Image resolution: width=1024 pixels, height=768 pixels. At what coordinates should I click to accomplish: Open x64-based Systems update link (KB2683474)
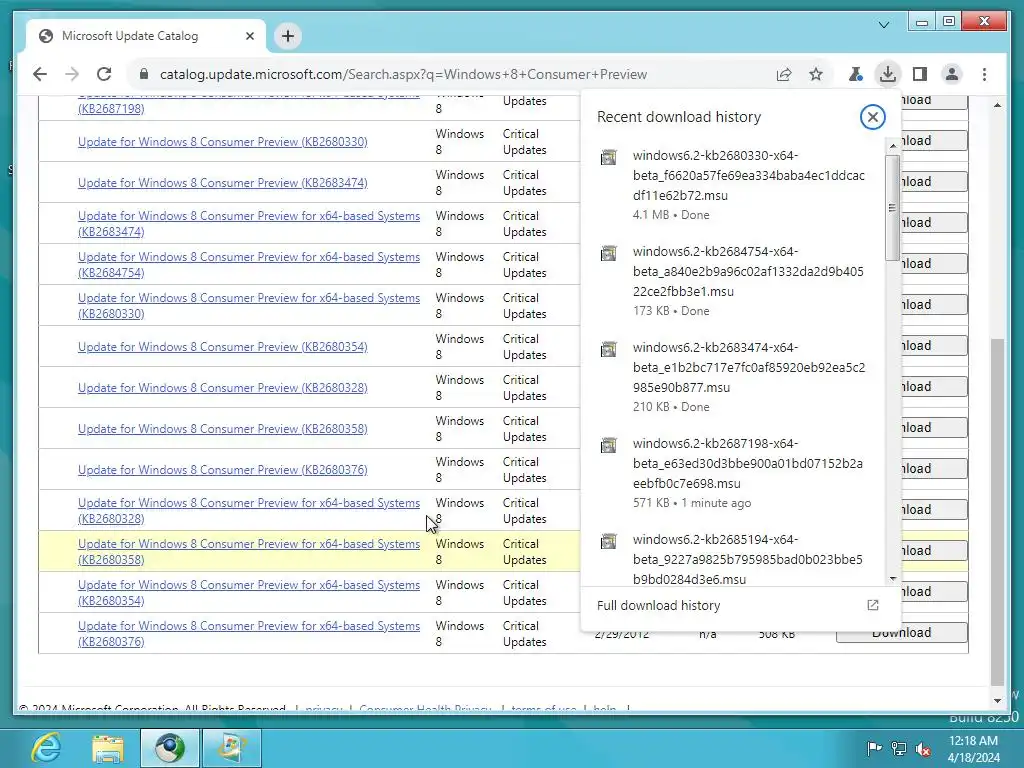[x=249, y=223]
